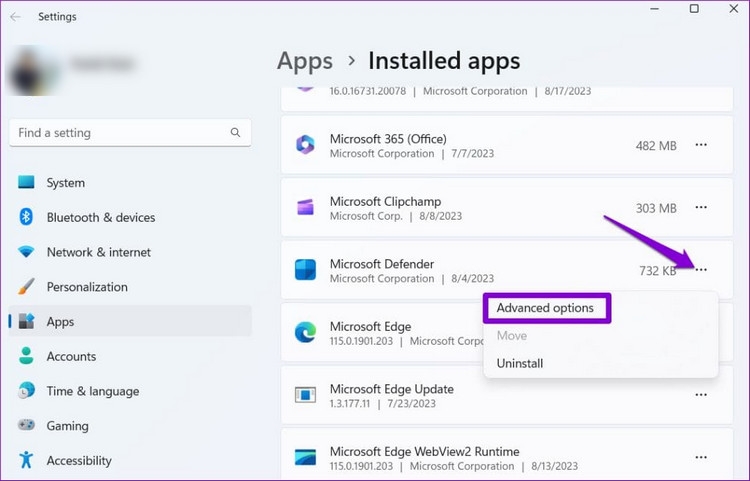Viewport: 750px width, 481px height.
Task: Click the System monitor icon
Action: click(x=26, y=182)
